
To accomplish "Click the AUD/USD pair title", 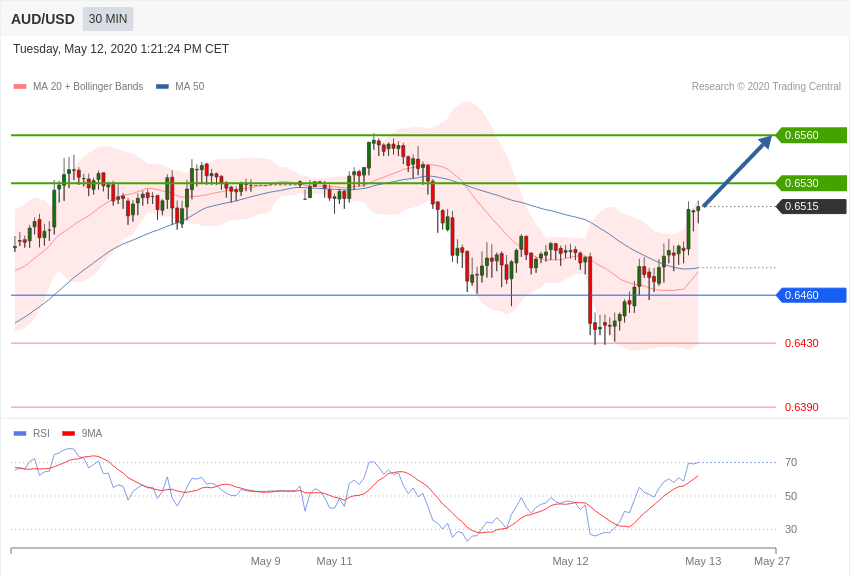I will tap(43, 20).
